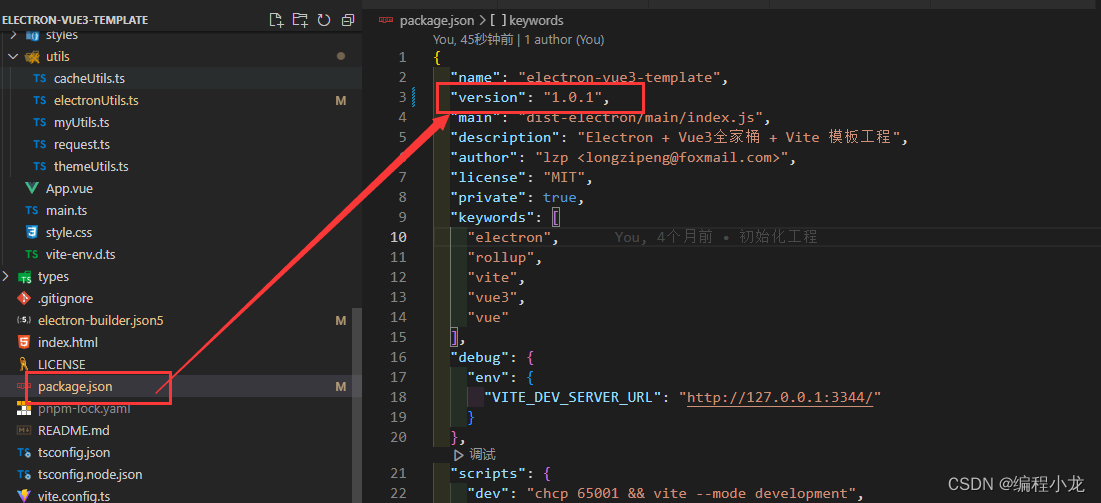
Task: Open .gitignore file
Action: click(x=65, y=299)
